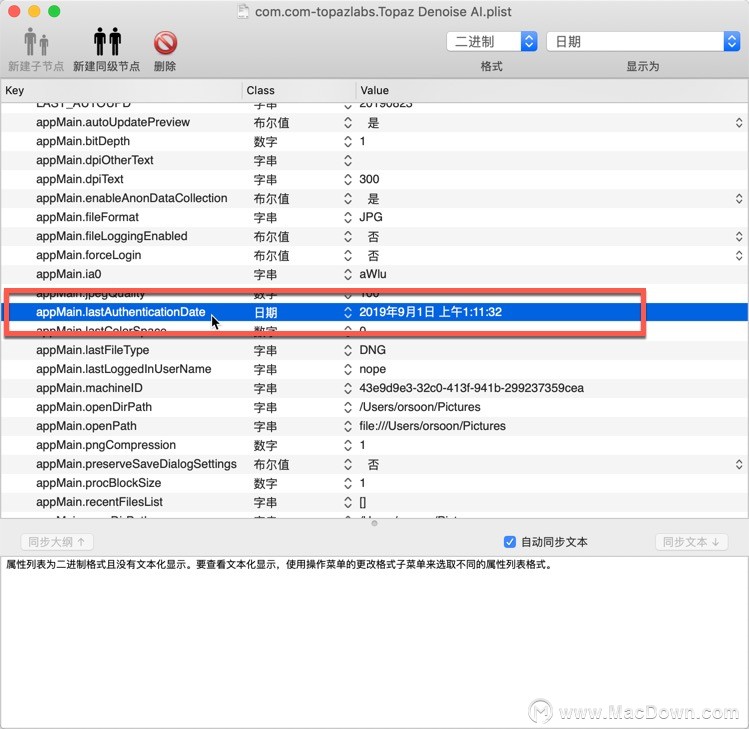Click the 同步大纲 button
749x729 pixels.
tap(57, 542)
